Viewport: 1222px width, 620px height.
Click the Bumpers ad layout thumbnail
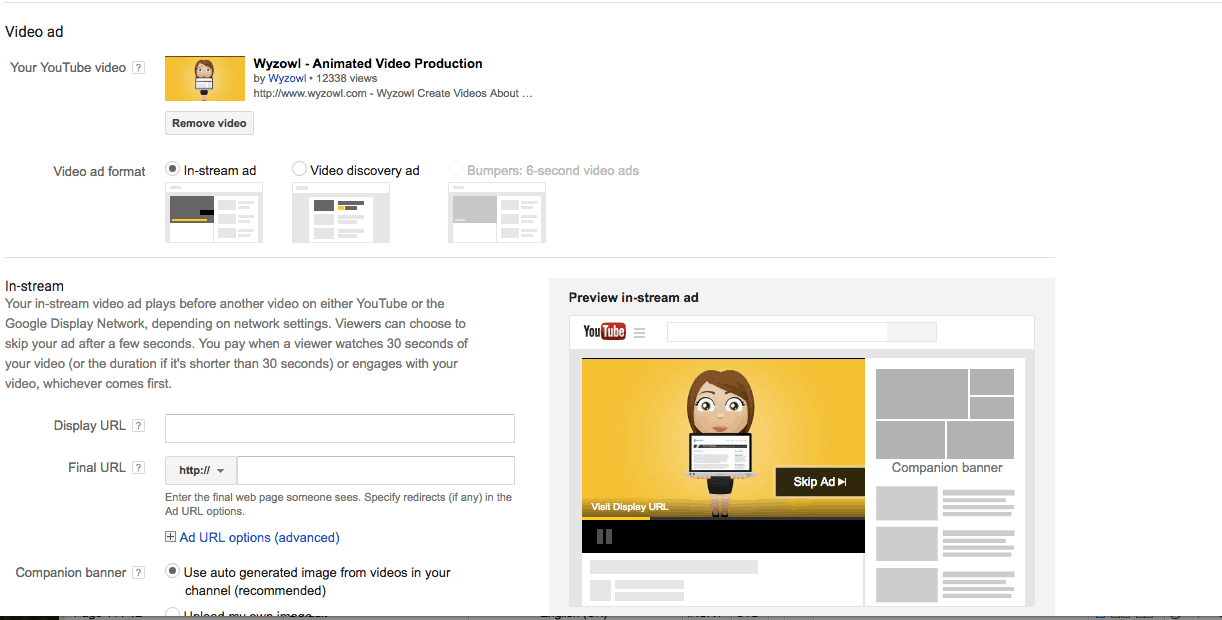(497, 213)
